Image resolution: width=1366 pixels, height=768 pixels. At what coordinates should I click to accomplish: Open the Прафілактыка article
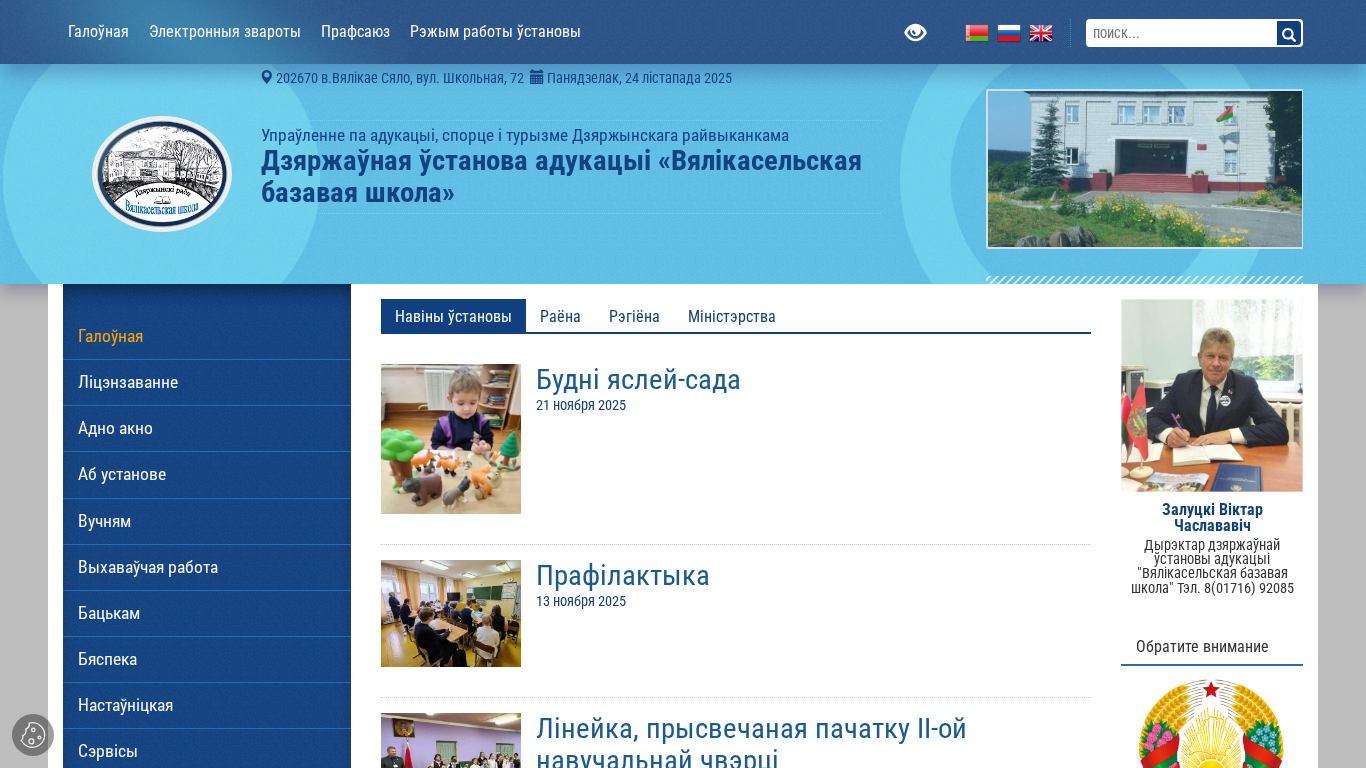tap(623, 576)
